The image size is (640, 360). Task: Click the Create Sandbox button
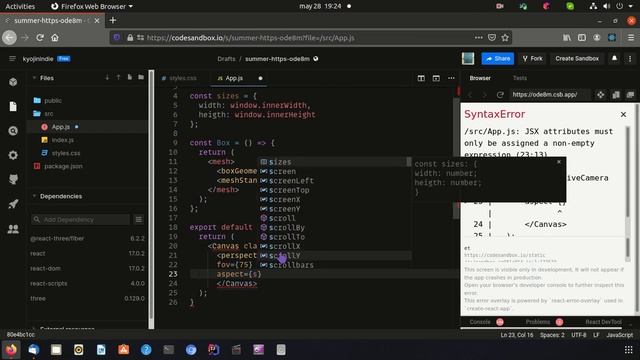(577, 58)
